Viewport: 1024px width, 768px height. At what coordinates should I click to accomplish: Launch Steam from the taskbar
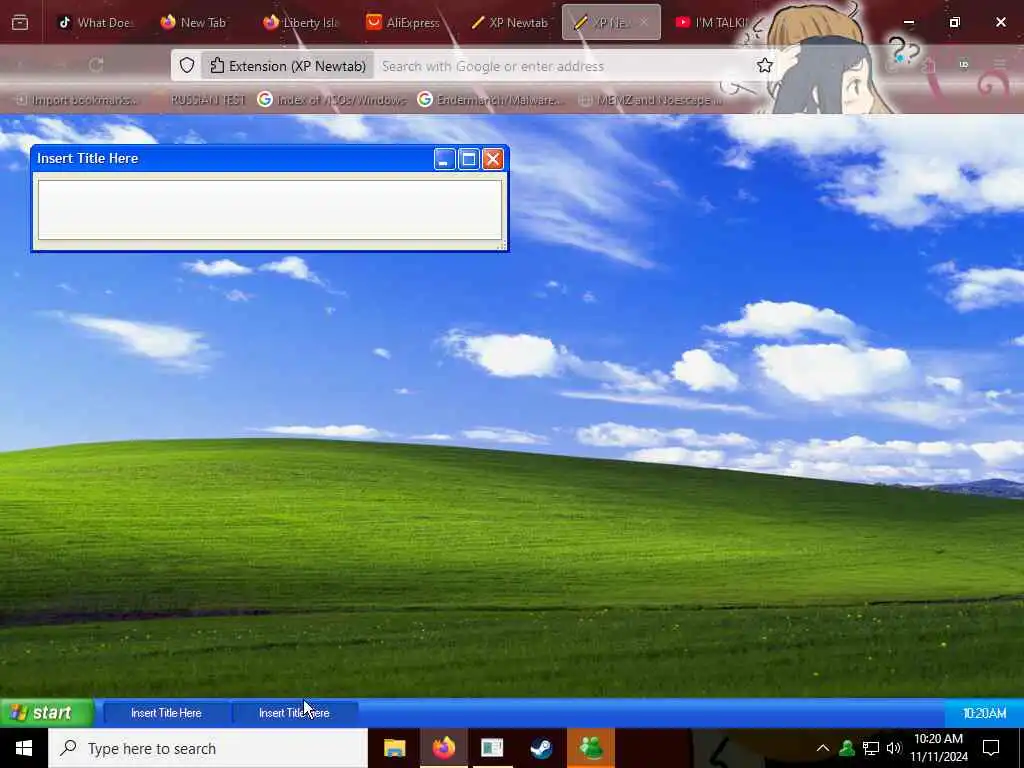(541, 748)
